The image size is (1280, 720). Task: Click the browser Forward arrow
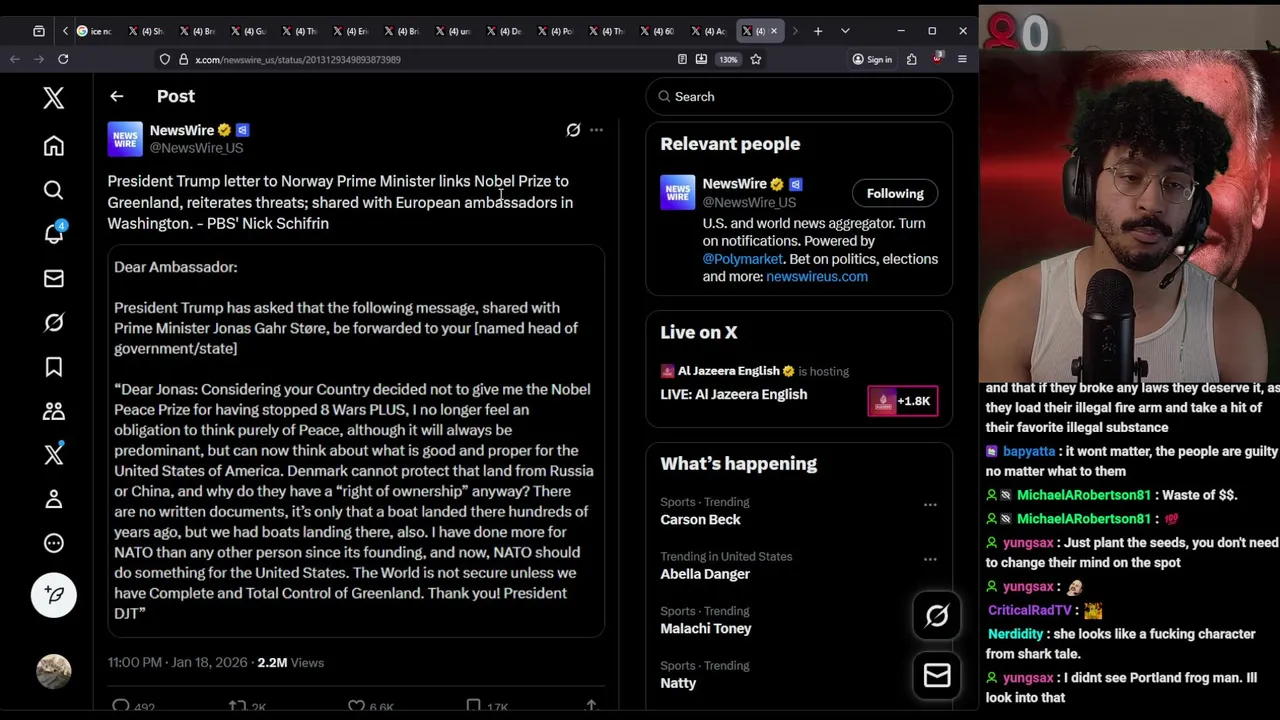[x=39, y=60]
